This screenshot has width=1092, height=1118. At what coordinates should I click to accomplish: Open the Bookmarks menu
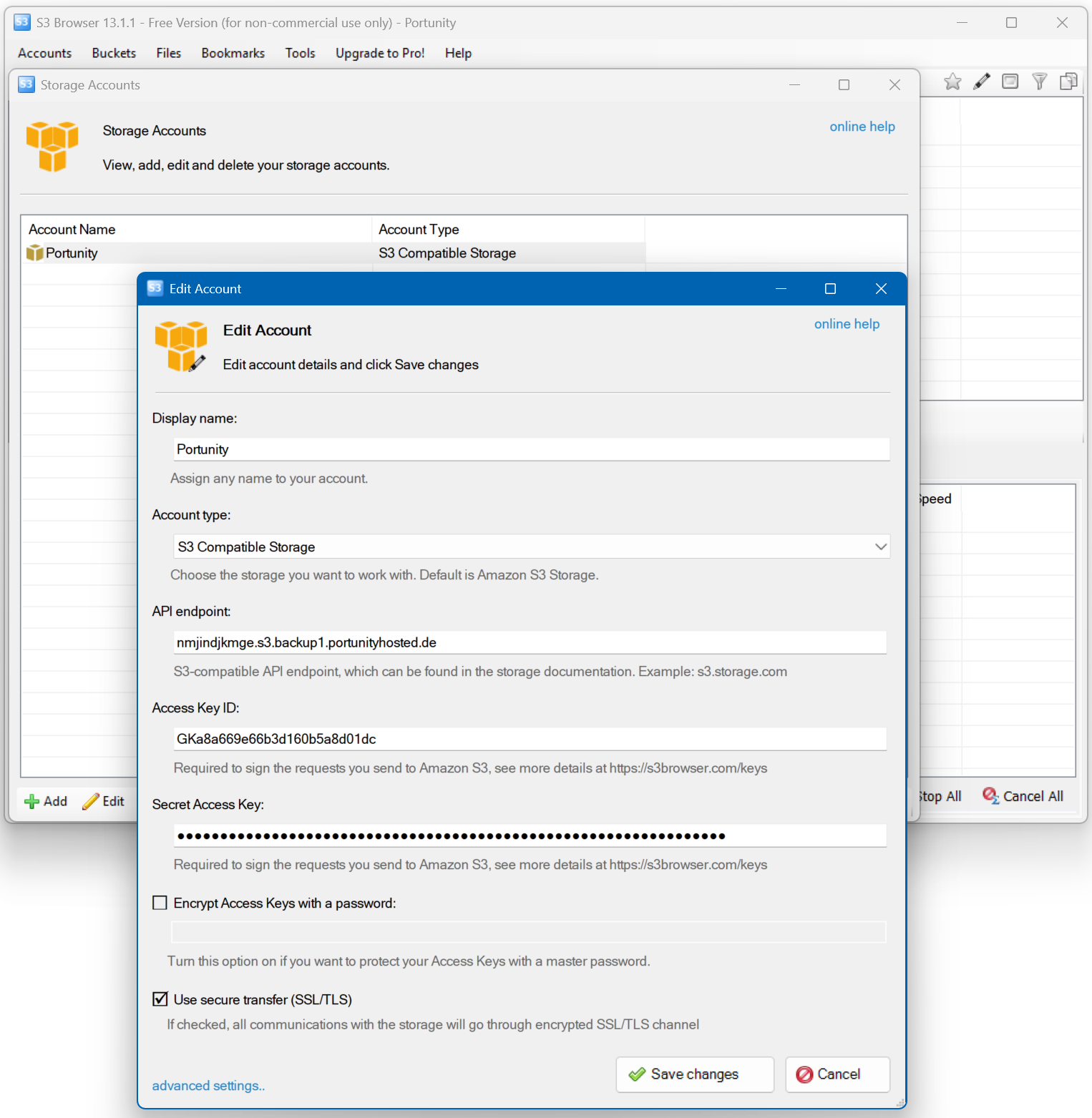coord(233,53)
